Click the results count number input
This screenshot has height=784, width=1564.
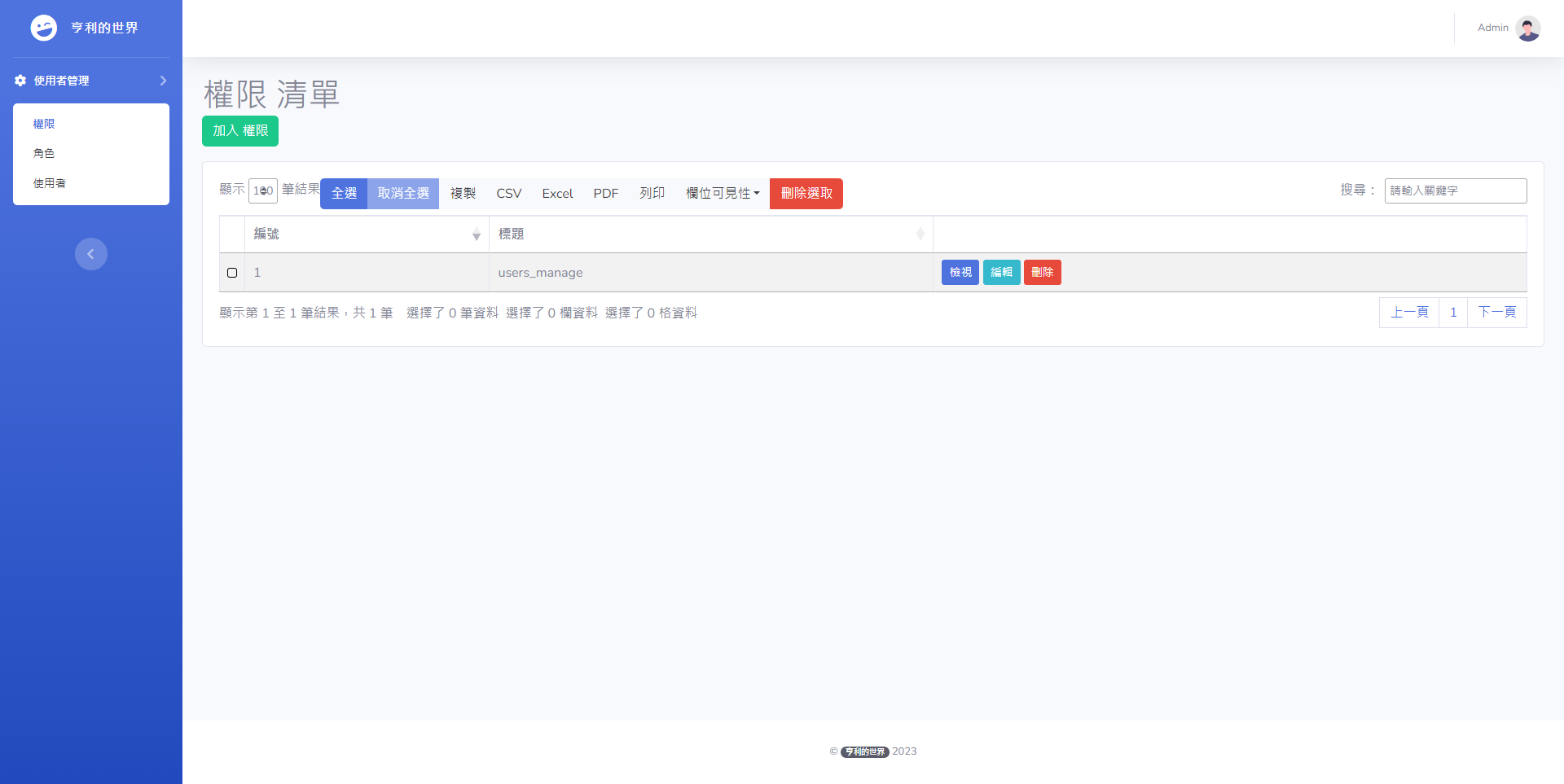(x=262, y=190)
